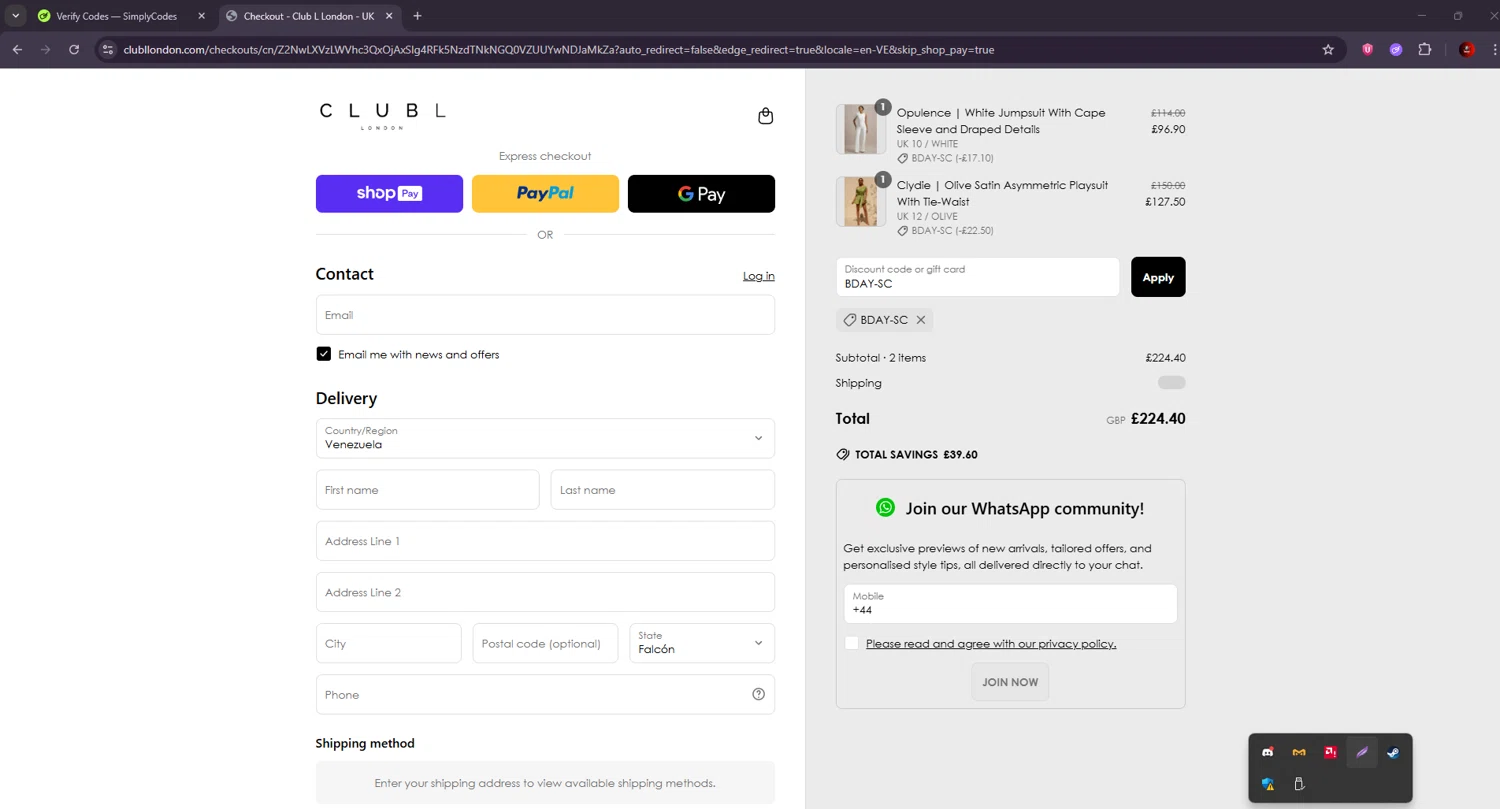
Task: Open the browser Extensions puzzle icon
Action: click(1425, 49)
